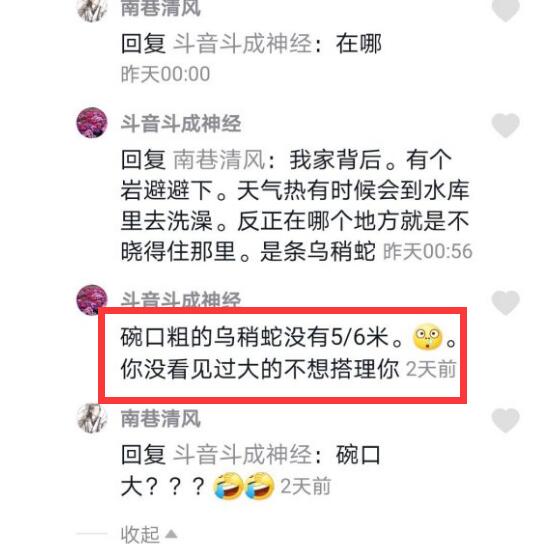Open avatar beside the 我家背后 comment
This screenshot has height=544, width=535.
tap(92, 123)
